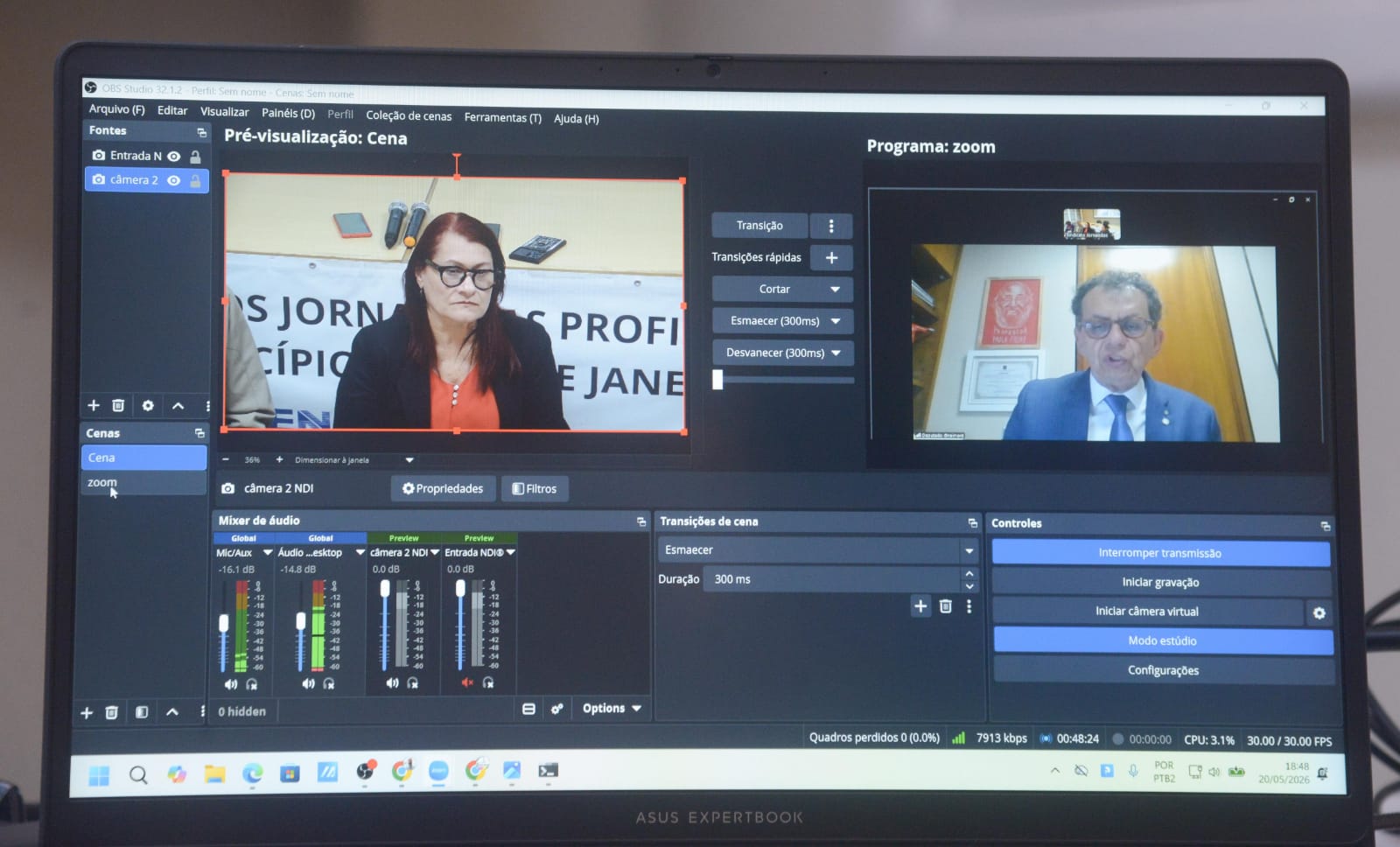The width and height of the screenshot is (1400, 847).
Task: Open câmera 2 NDI channel dropdown arrow
Action: 435,553
